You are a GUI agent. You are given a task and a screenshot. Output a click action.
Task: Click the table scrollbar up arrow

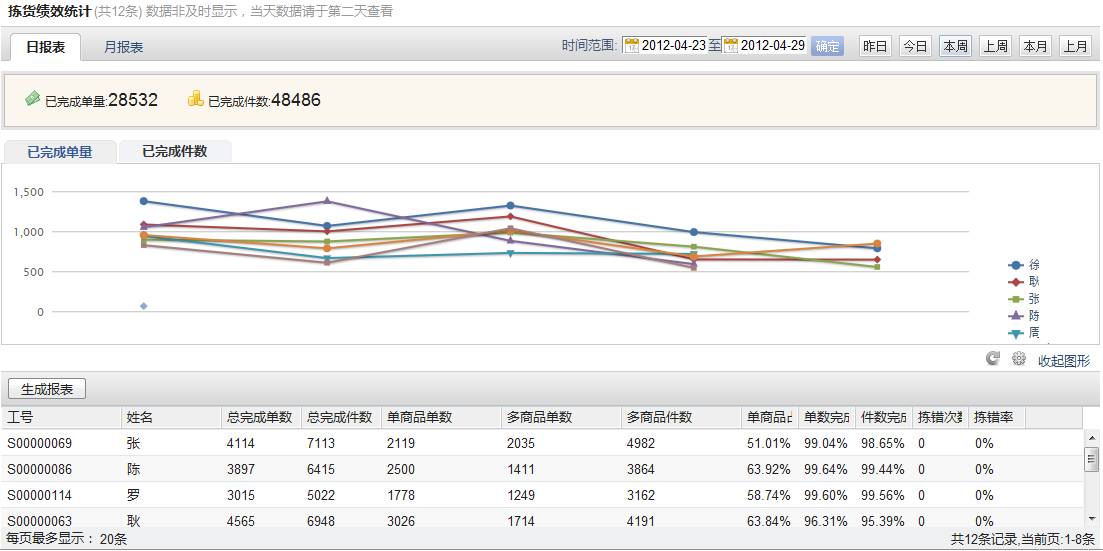tap(1092, 436)
